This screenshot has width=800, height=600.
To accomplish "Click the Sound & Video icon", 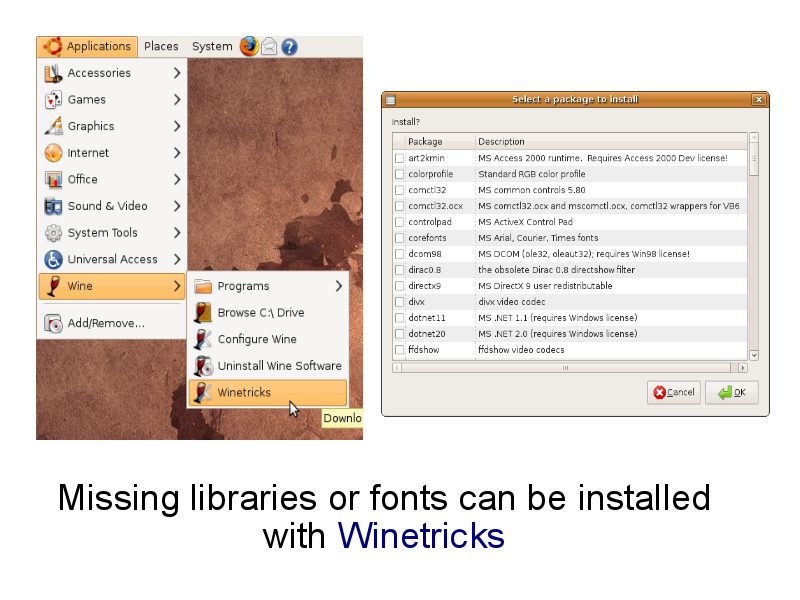I will pyautogui.click(x=53, y=206).
